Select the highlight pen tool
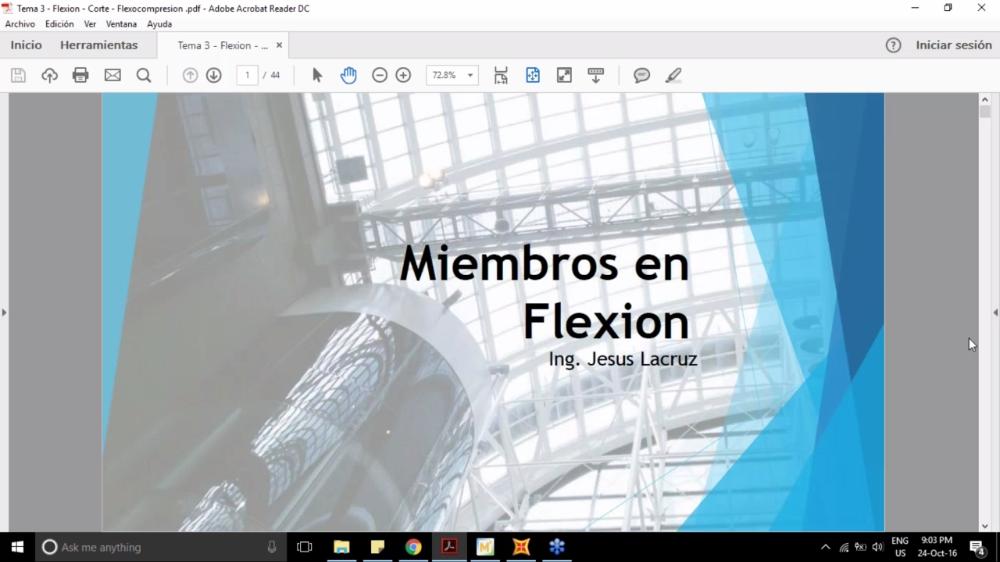Screen dimensions: 1000x562 tap(673, 75)
